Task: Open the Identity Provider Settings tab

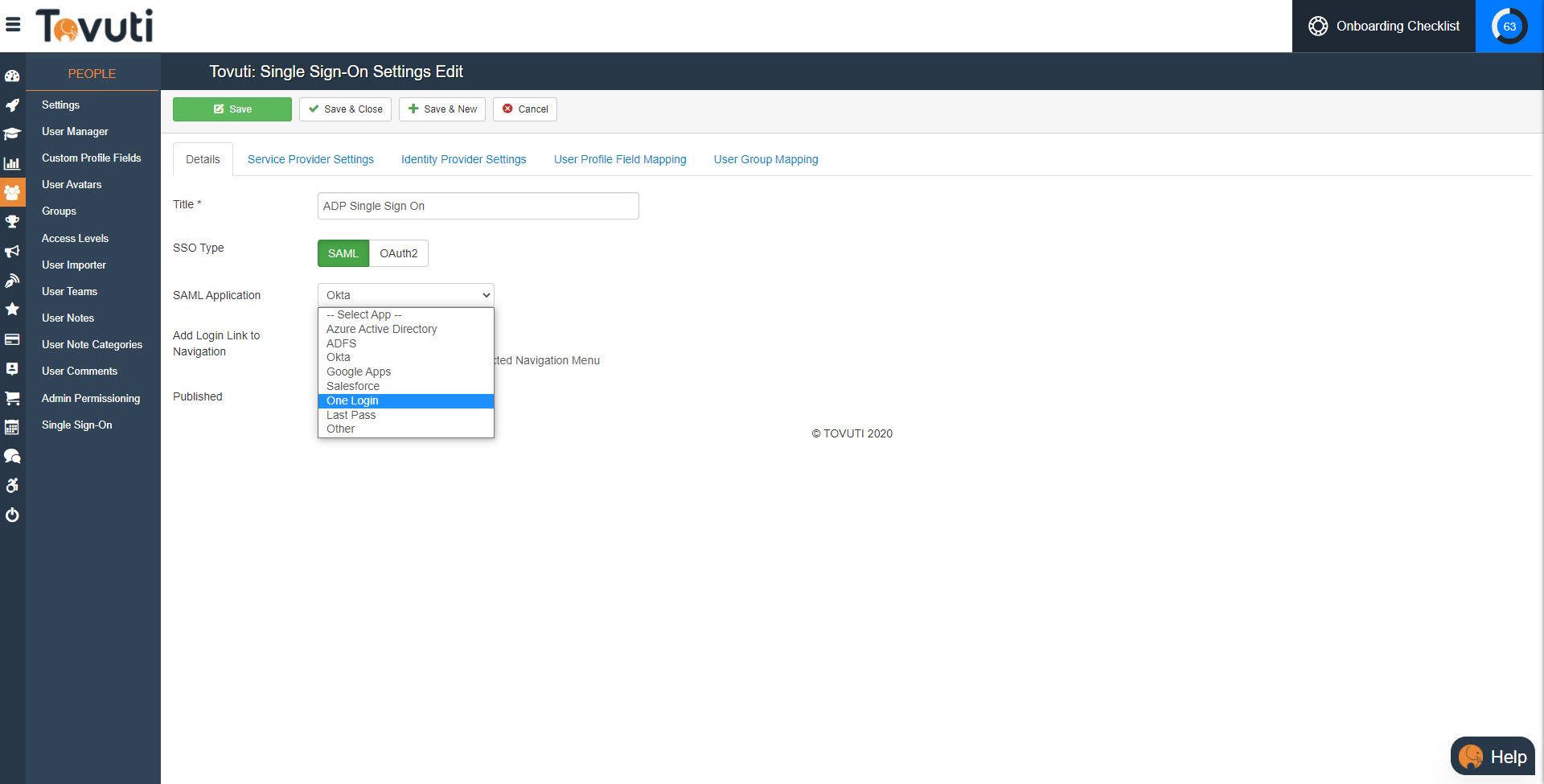Action: point(464,159)
